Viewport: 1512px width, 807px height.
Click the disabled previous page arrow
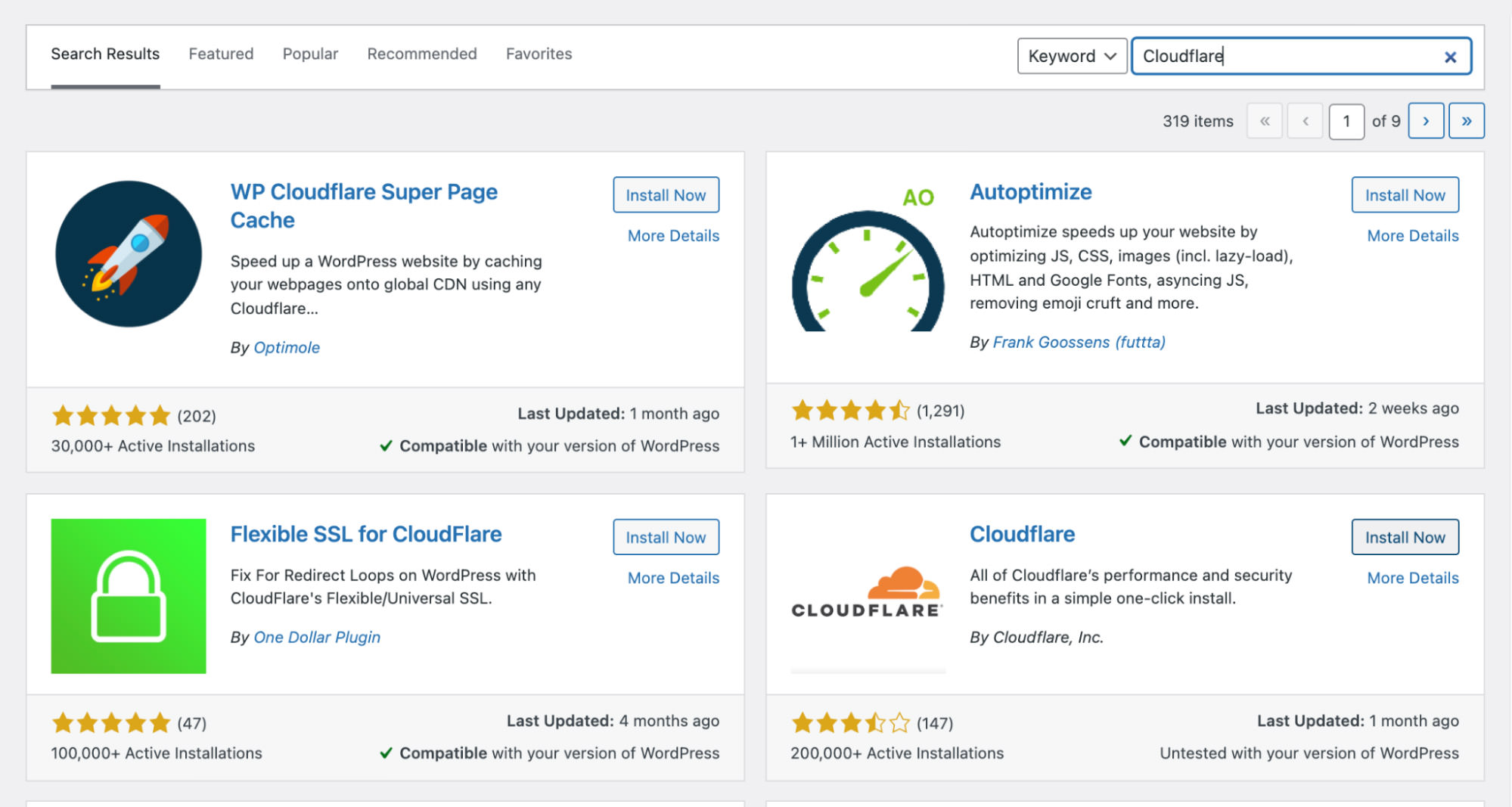[x=1306, y=121]
